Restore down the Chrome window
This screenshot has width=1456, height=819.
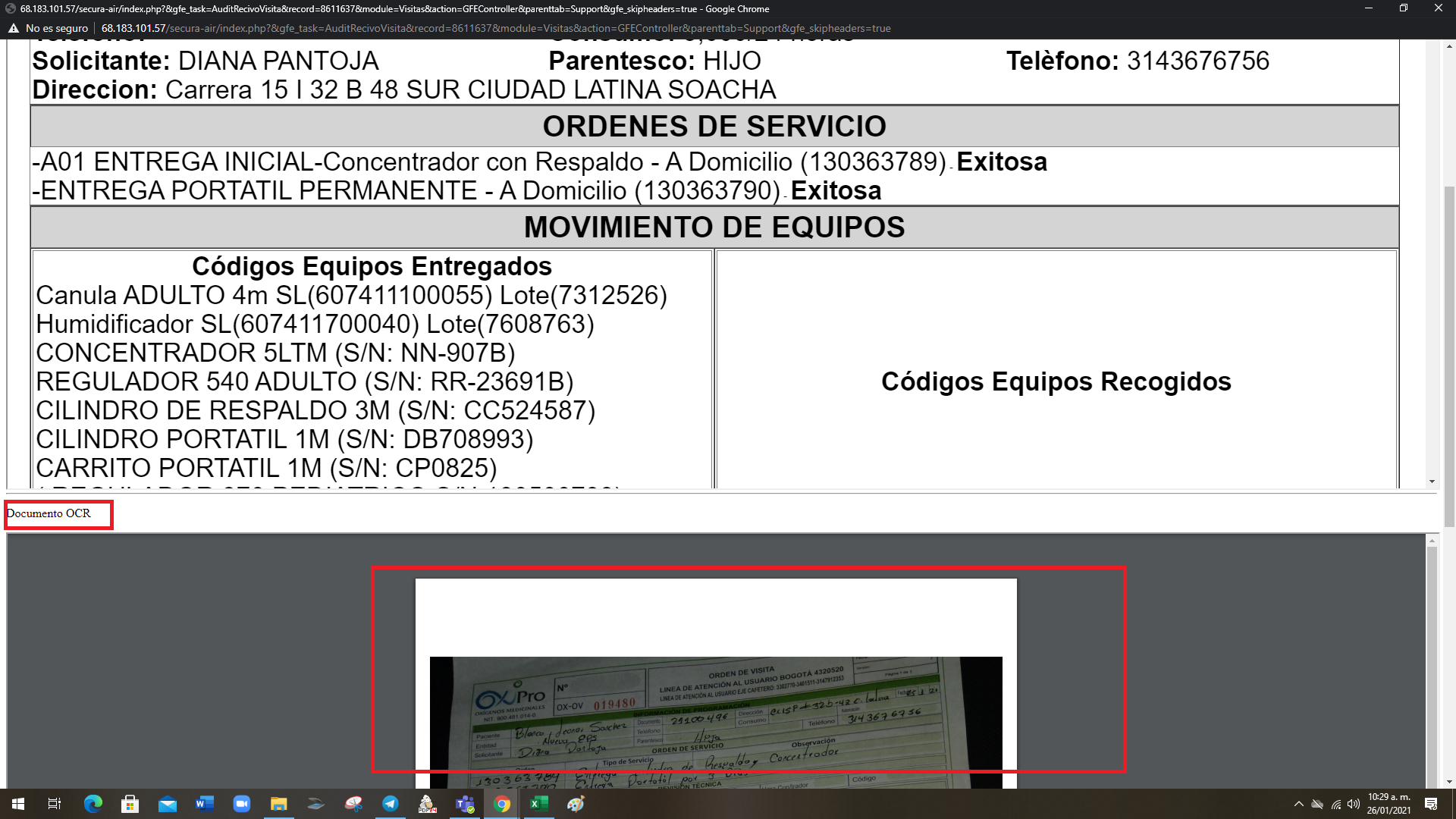(1404, 8)
